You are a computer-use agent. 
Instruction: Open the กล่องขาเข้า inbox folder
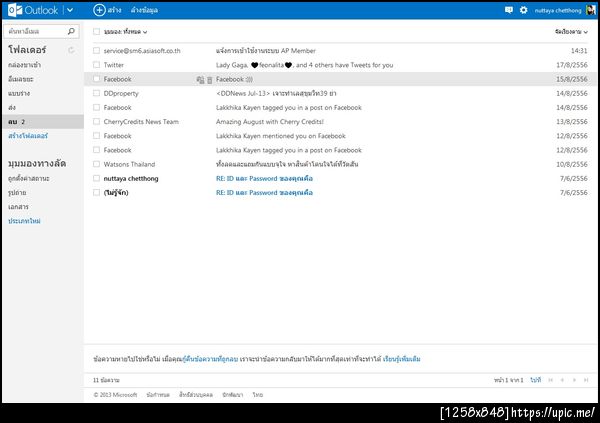[24, 65]
